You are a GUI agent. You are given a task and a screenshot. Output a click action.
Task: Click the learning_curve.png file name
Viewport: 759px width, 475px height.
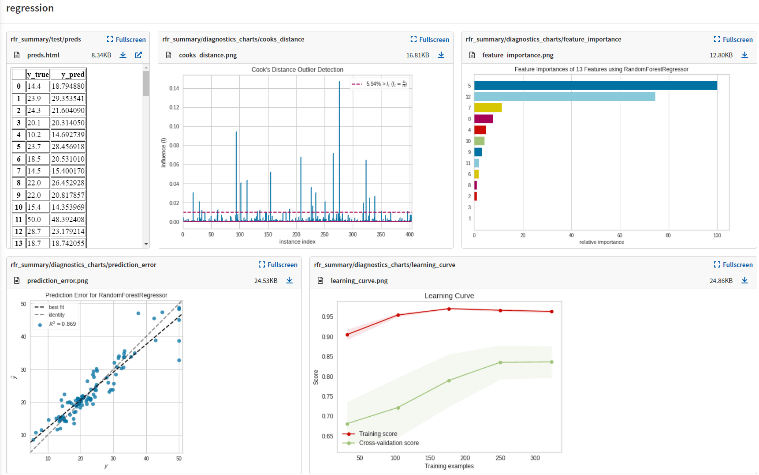click(x=359, y=280)
